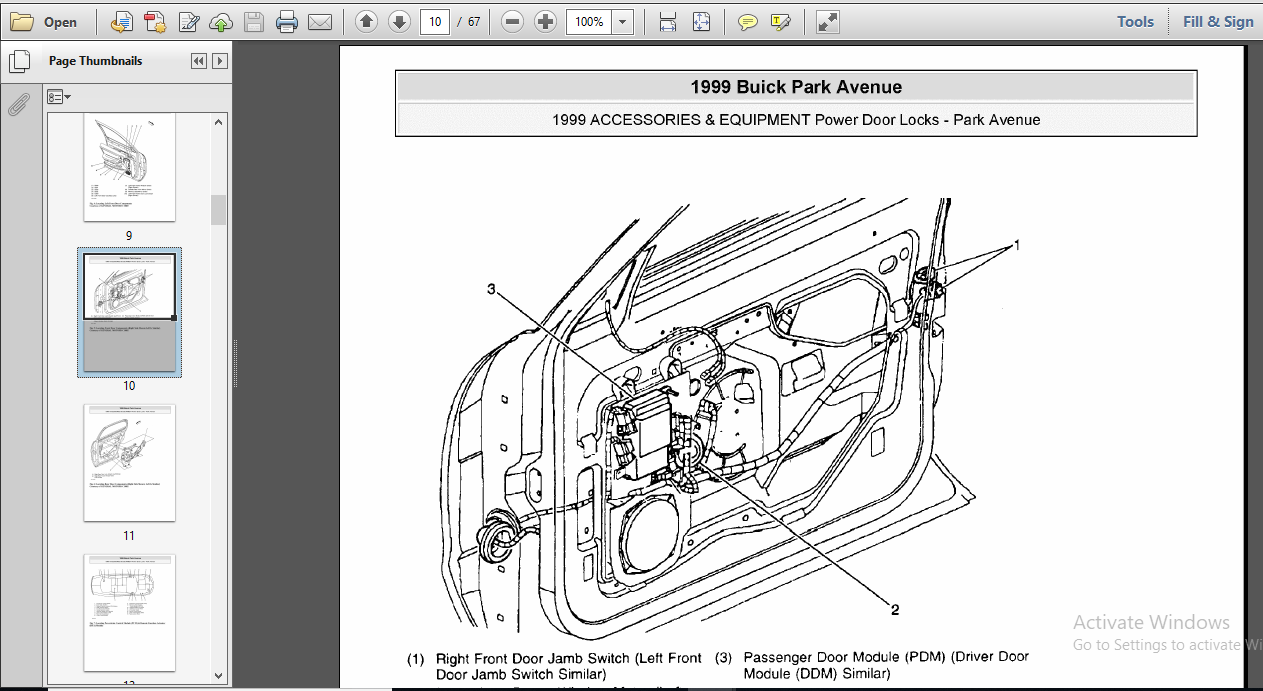Open the Tools pane
Viewport: 1263px width, 691px height.
[x=1135, y=22]
